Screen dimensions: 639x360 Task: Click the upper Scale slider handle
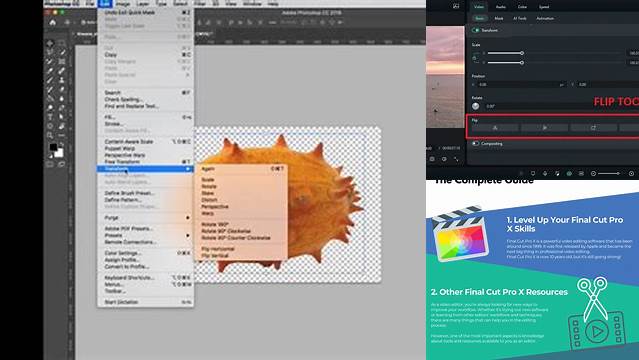point(522,53)
